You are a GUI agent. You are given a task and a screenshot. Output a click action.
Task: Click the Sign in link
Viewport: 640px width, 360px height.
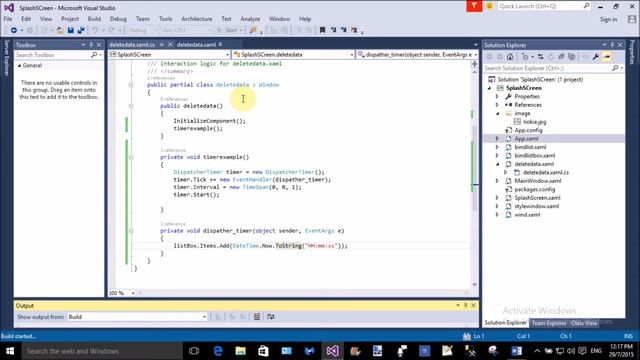[608, 19]
